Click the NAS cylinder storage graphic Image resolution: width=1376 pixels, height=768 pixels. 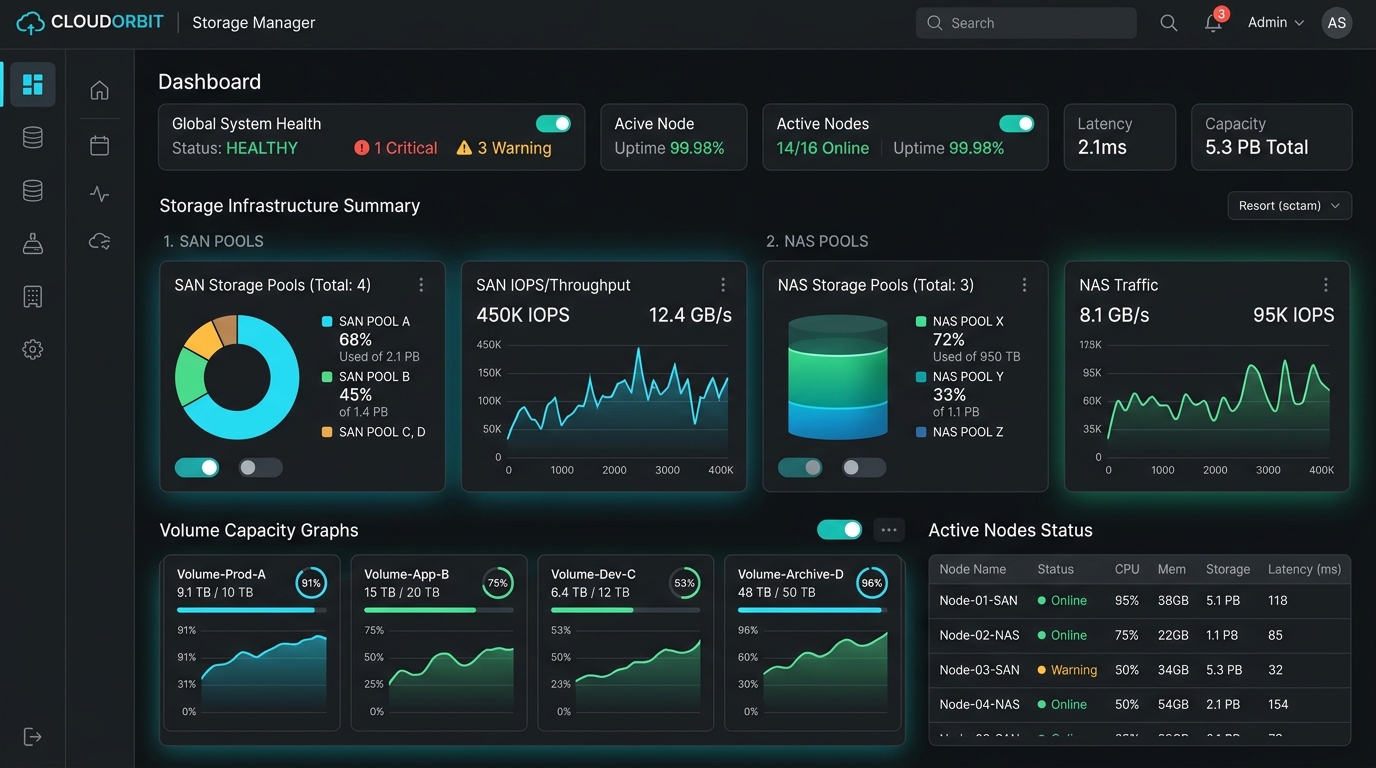coord(837,377)
